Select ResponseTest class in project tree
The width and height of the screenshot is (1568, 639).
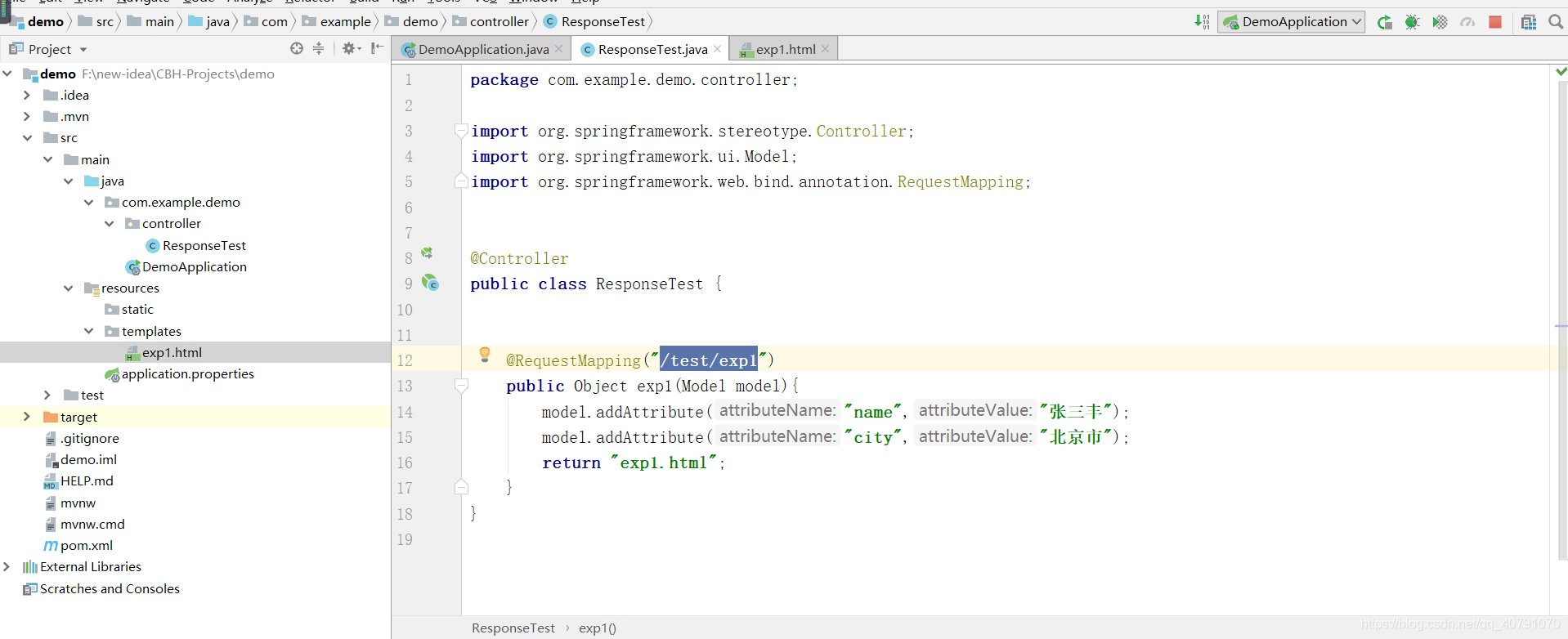tap(195, 245)
